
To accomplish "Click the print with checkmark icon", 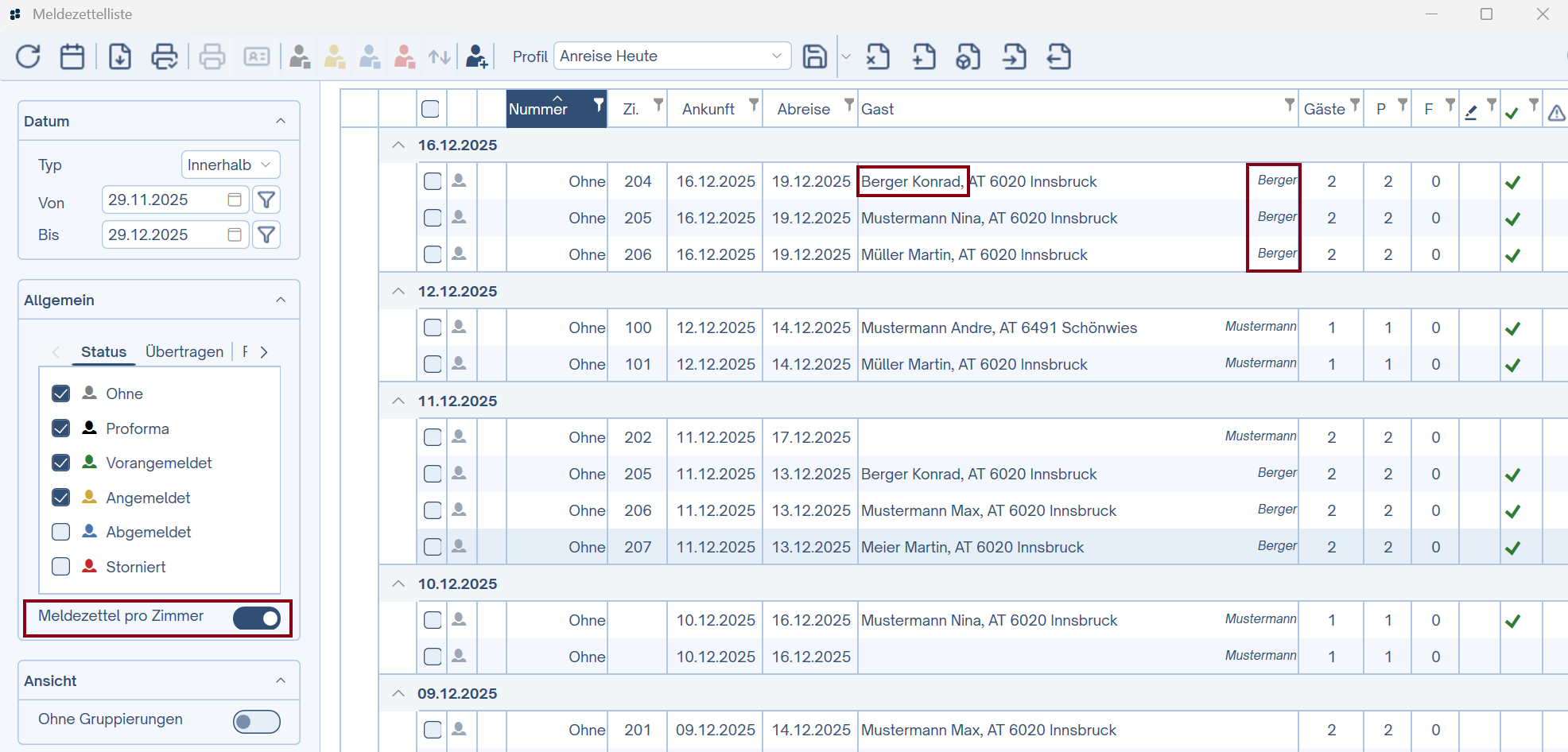I will coord(165,56).
